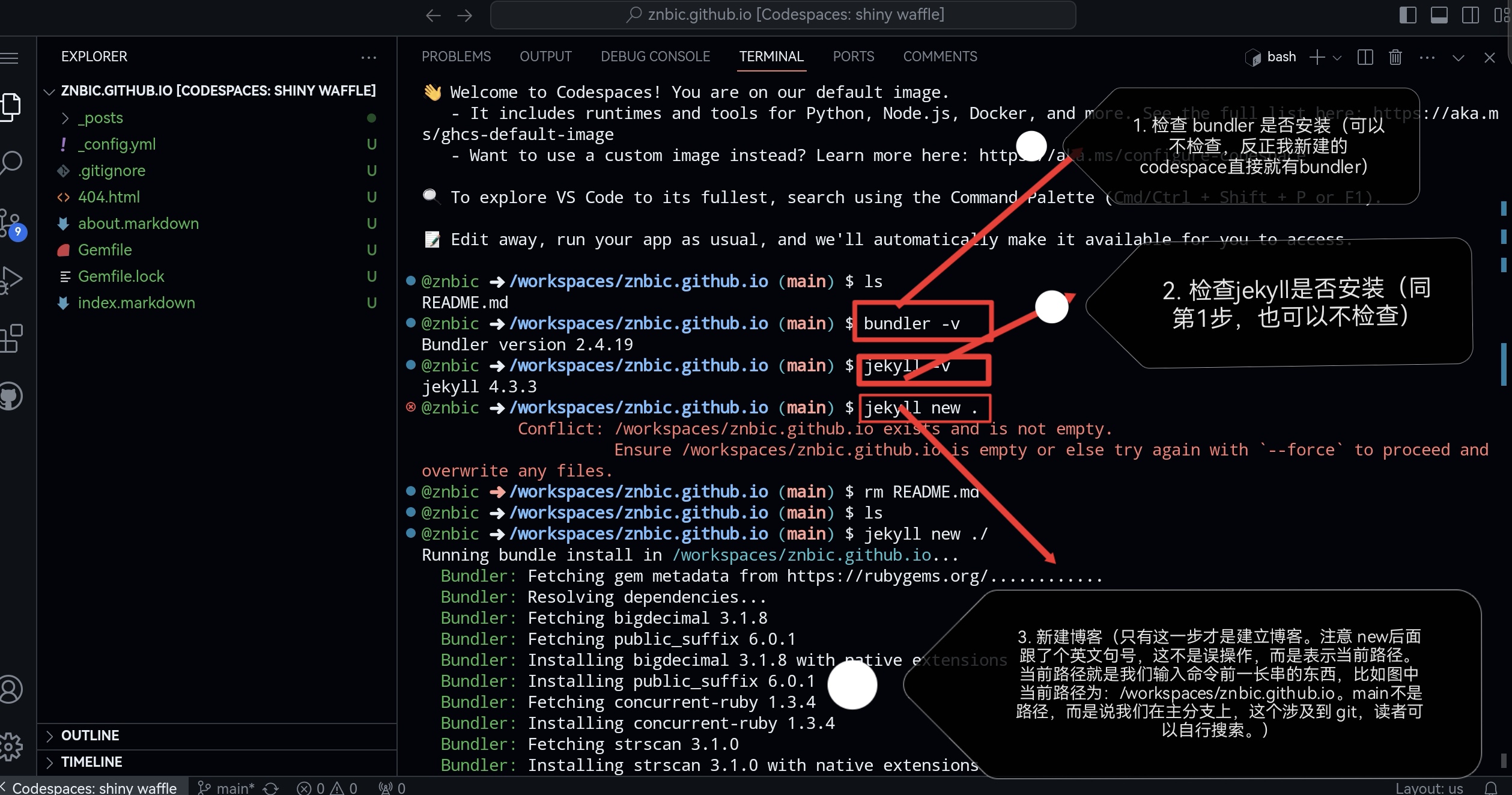
Task: Open the GitHub view in activity bar
Action: (x=11, y=397)
